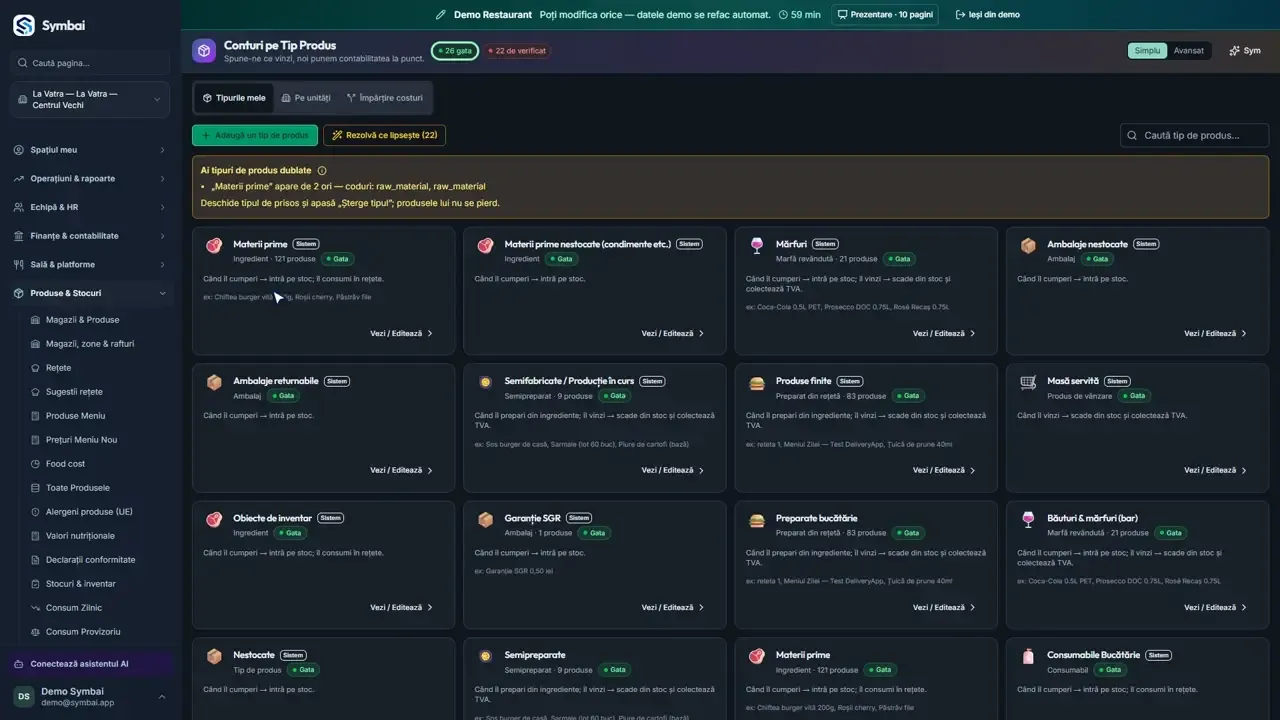Viewport: 1280px width, 720px height.
Task: Click Adaugă un tip de produs button
Action: pyautogui.click(x=255, y=135)
